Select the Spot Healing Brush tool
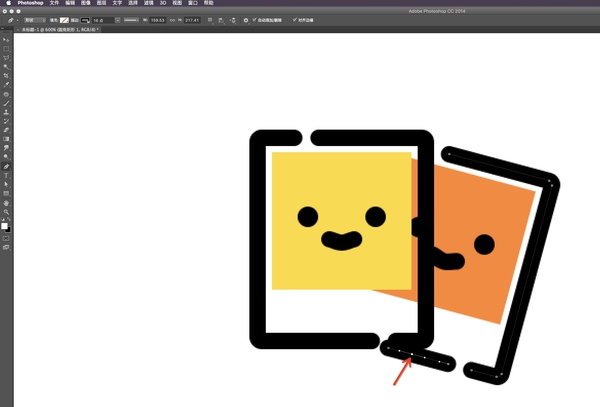Image resolution: width=600 pixels, height=407 pixels. (6, 94)
